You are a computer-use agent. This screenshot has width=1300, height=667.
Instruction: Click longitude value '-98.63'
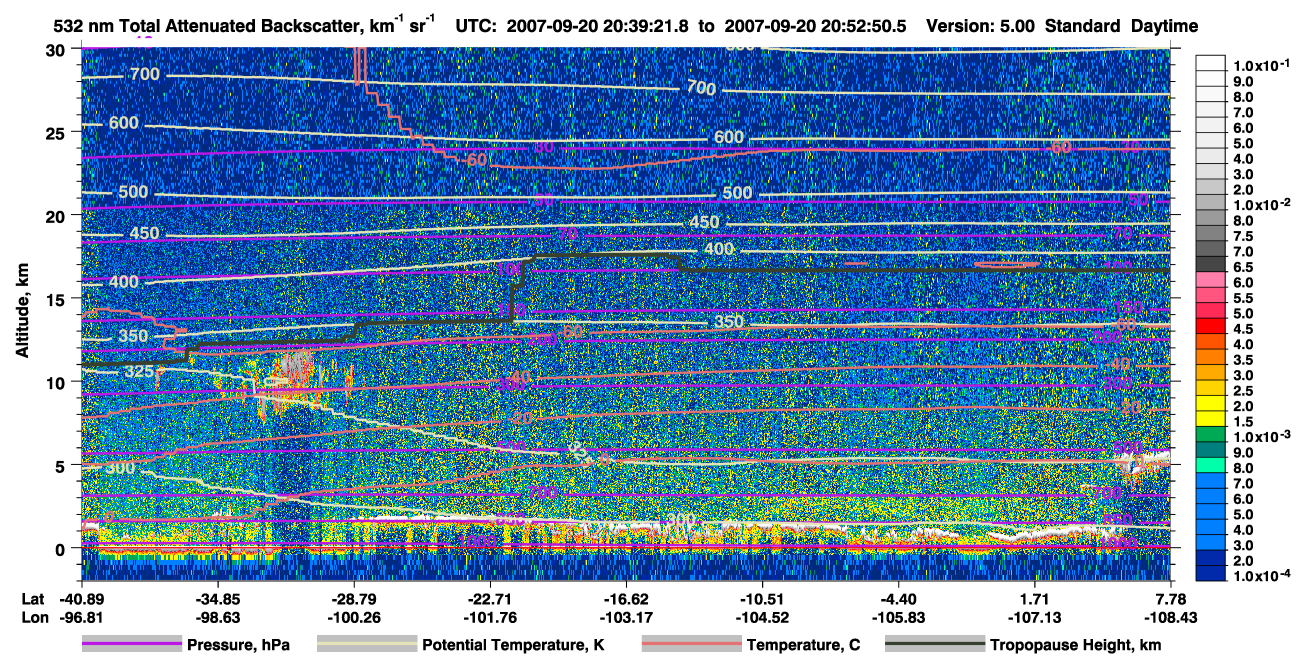tap(218, 617)
